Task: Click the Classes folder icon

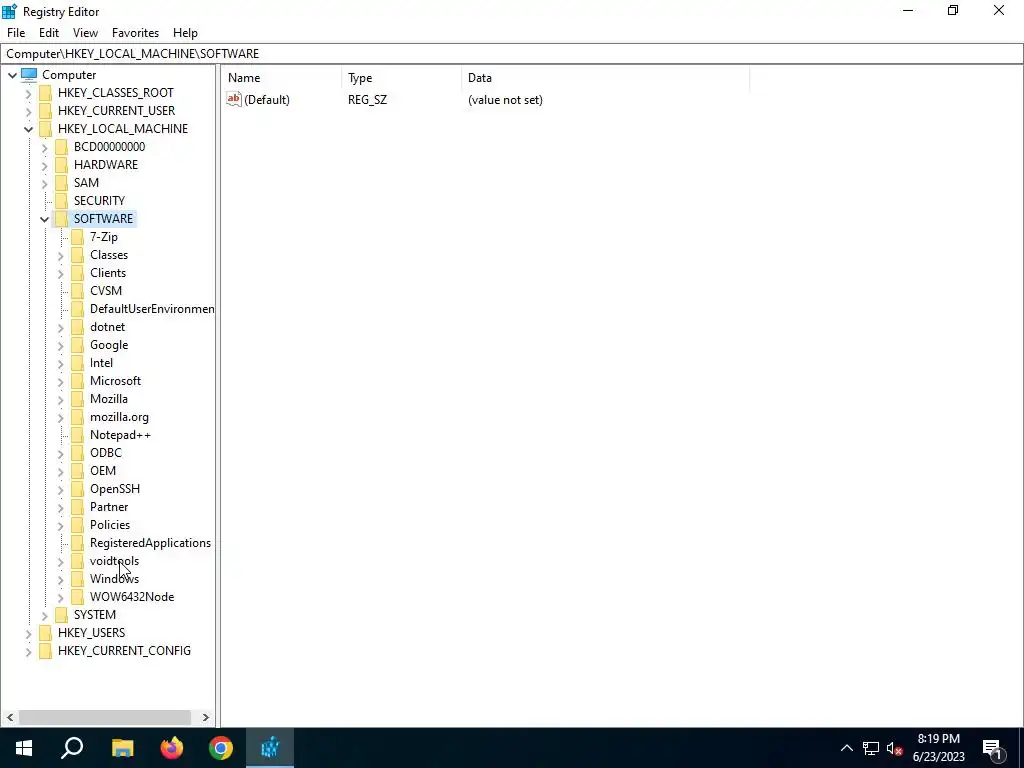Action: [78, 255]
